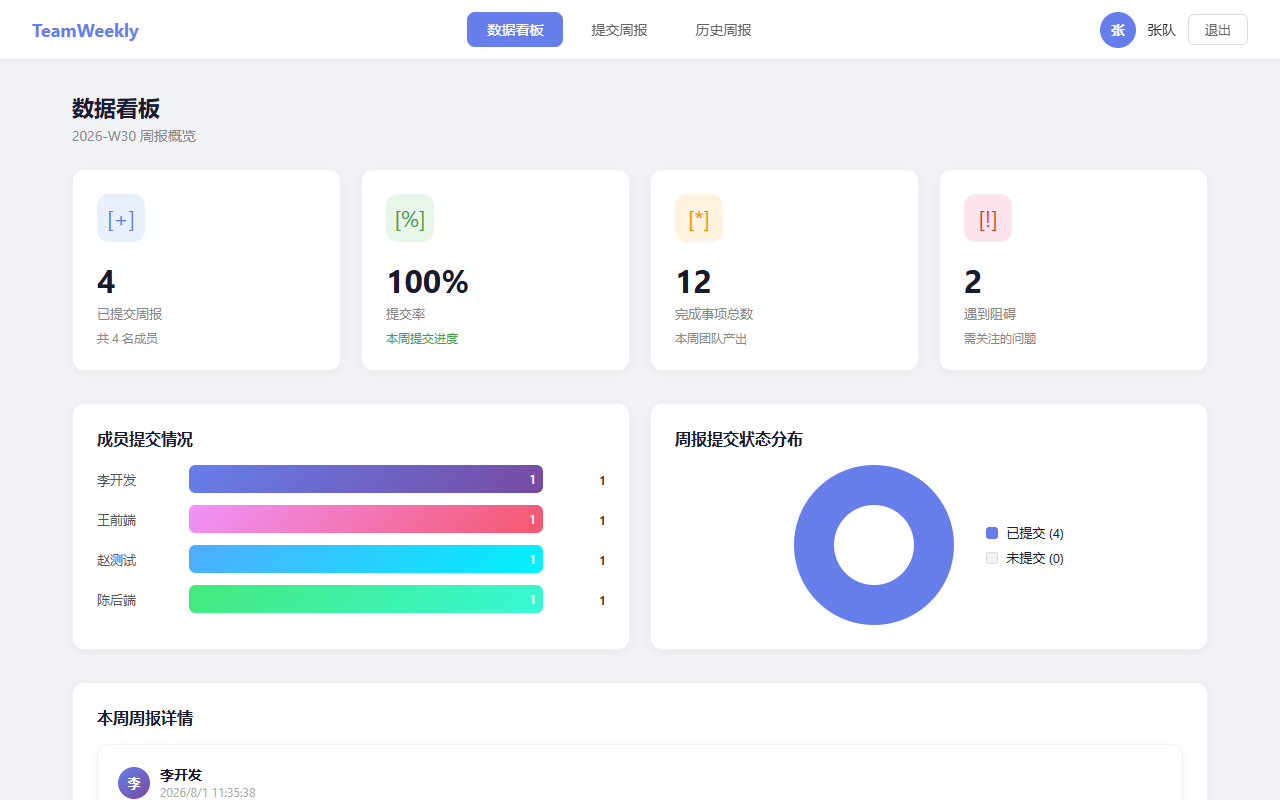1280x800 pixels.
Task: Click the 100% submission rate value
Action: click(427, 282)
